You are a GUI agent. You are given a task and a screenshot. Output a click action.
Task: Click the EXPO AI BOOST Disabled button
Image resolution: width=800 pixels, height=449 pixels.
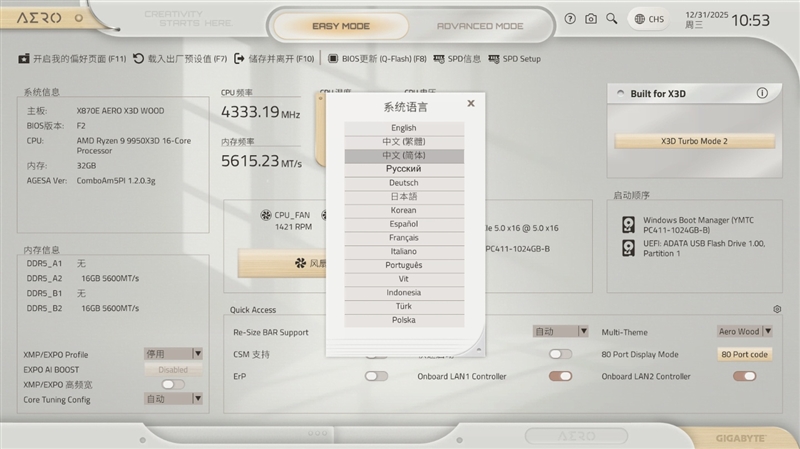tap(173, 369)
